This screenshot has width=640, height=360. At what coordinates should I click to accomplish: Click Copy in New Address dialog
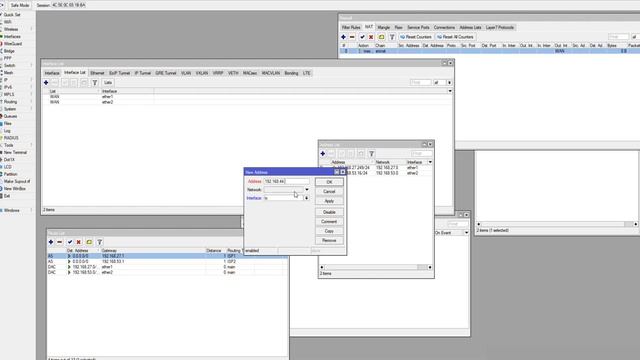tap(329, 231)
